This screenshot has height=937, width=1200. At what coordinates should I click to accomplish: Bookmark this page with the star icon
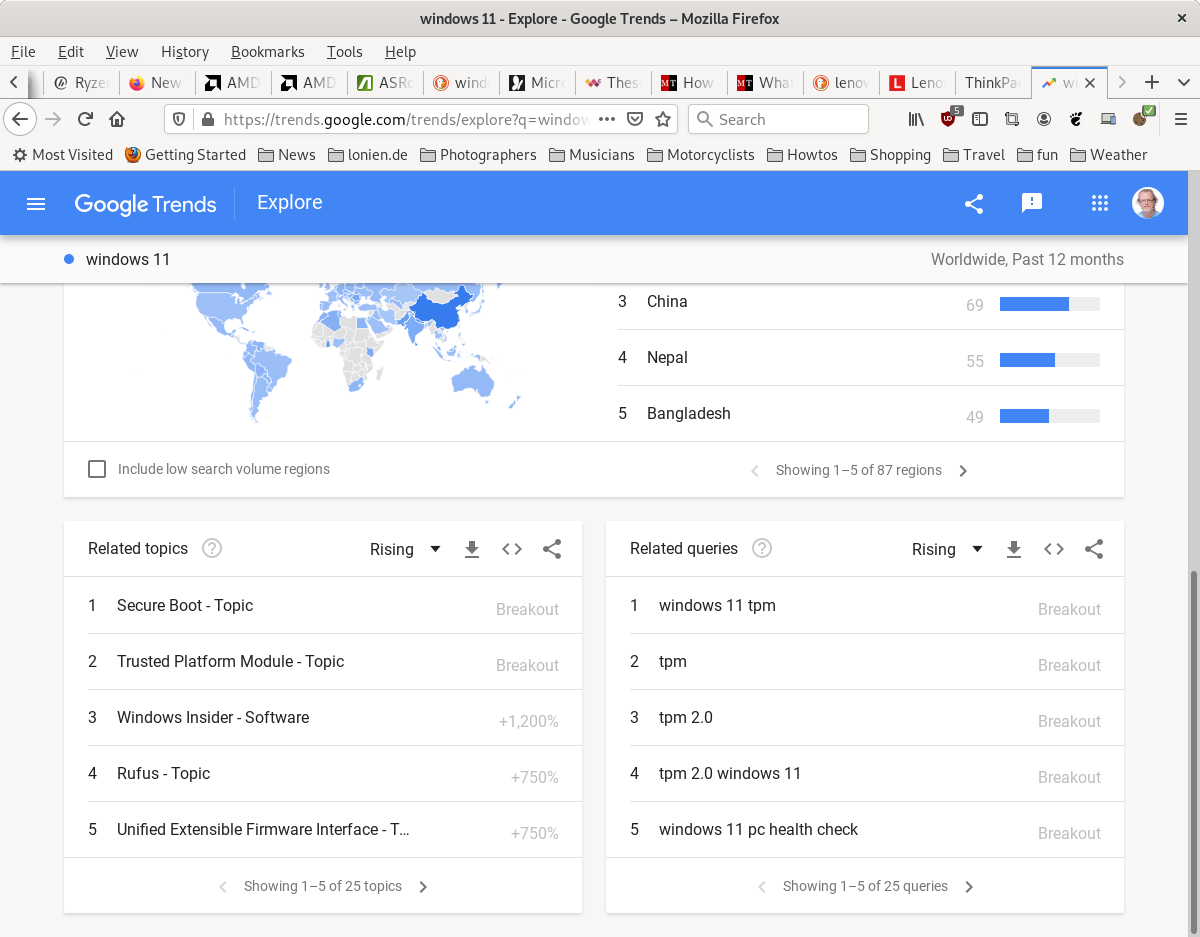pos(662,119)
